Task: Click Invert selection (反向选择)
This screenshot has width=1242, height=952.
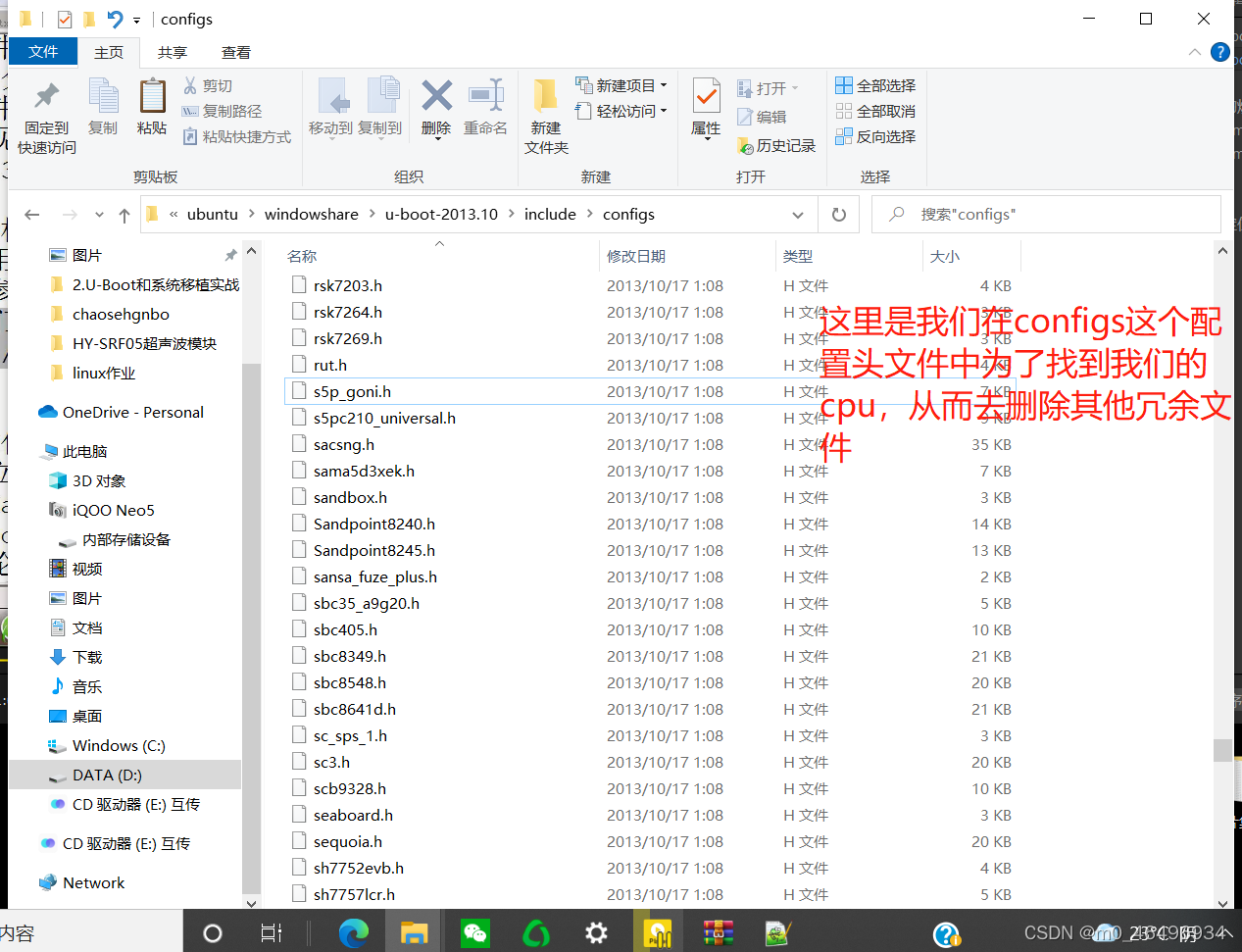Action: tap(875, 137)
